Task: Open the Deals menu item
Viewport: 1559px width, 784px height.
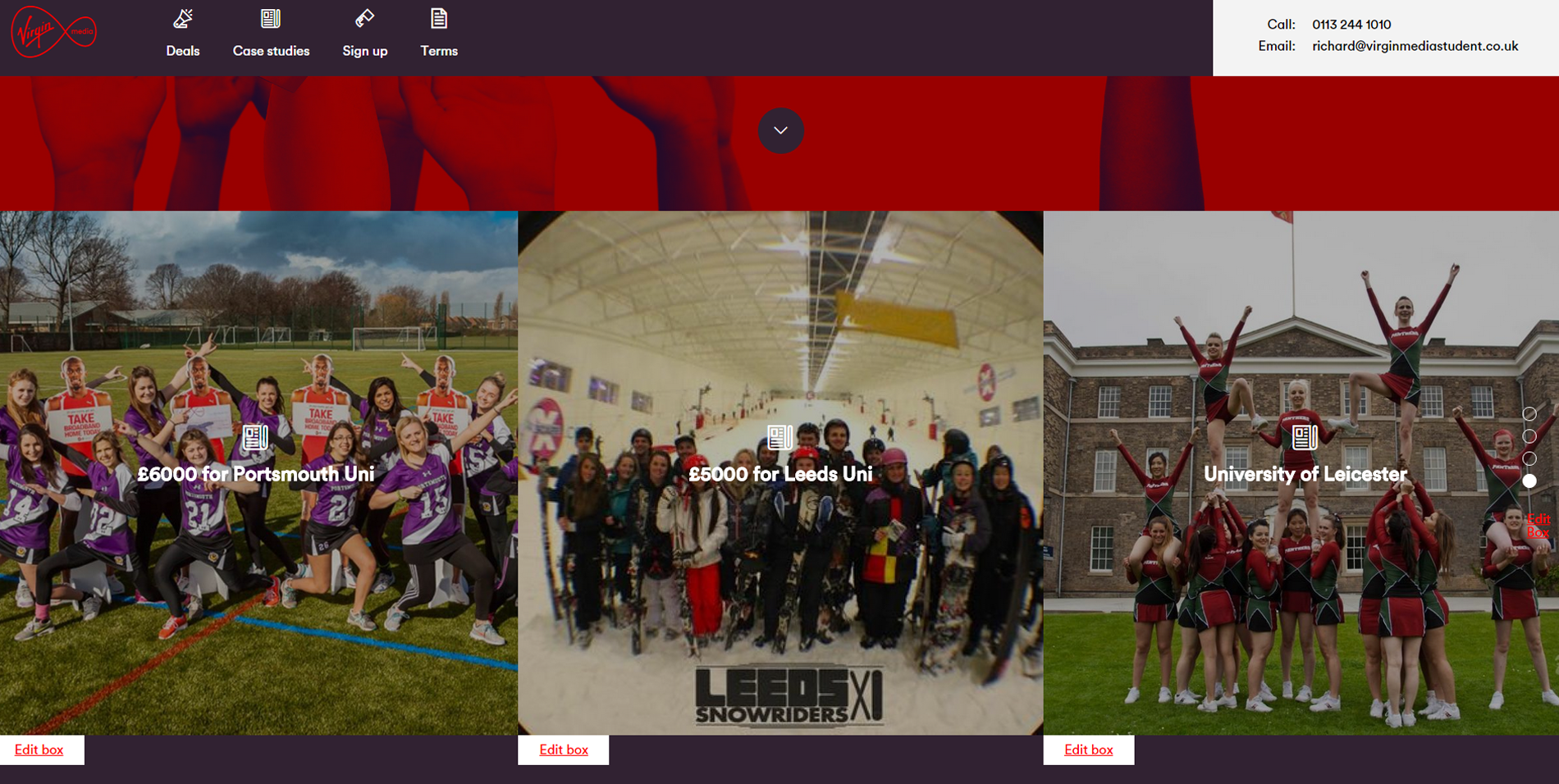Action: [183, 51]
